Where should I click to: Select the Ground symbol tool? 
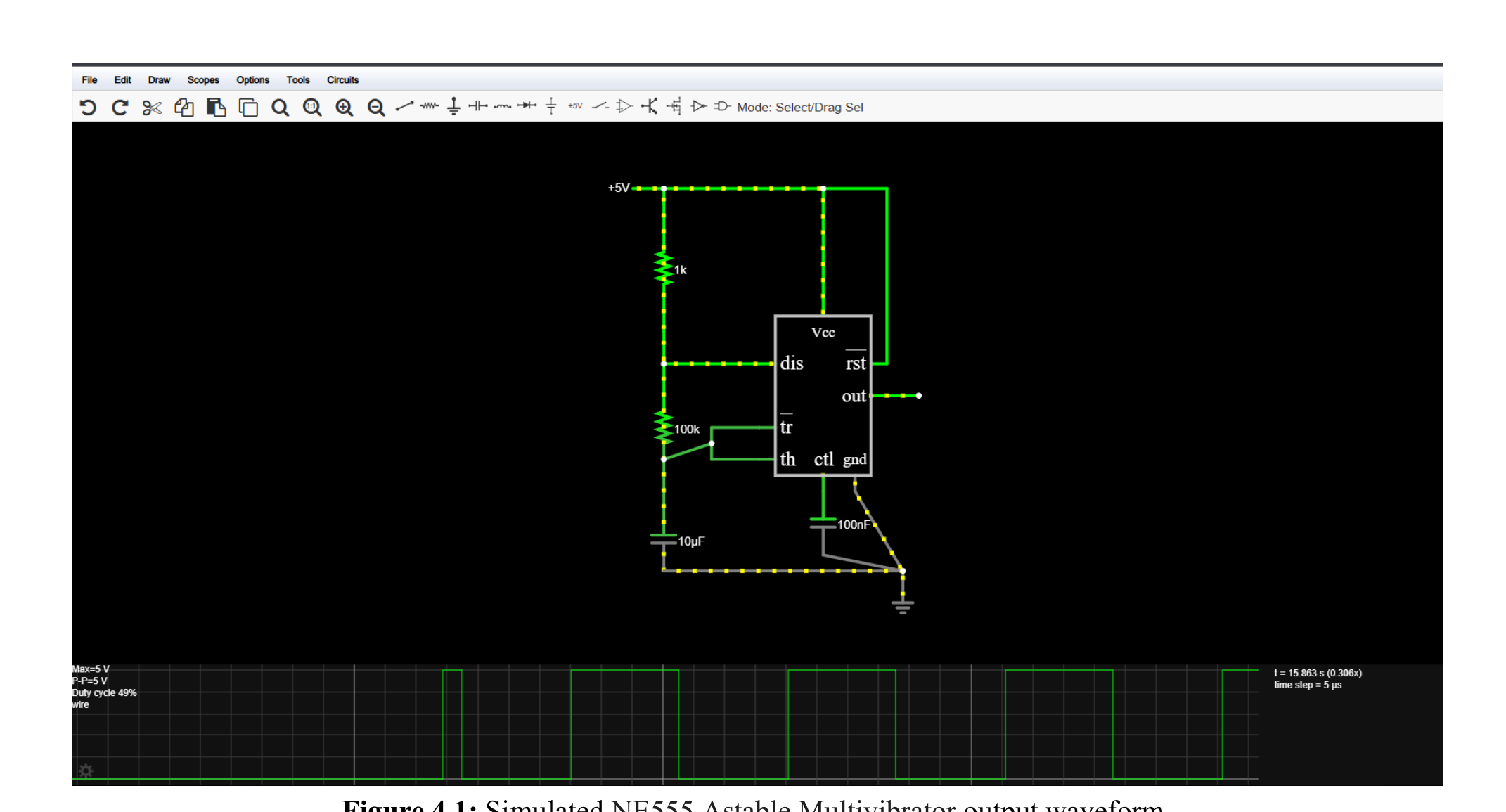click(x=453, y=106)
